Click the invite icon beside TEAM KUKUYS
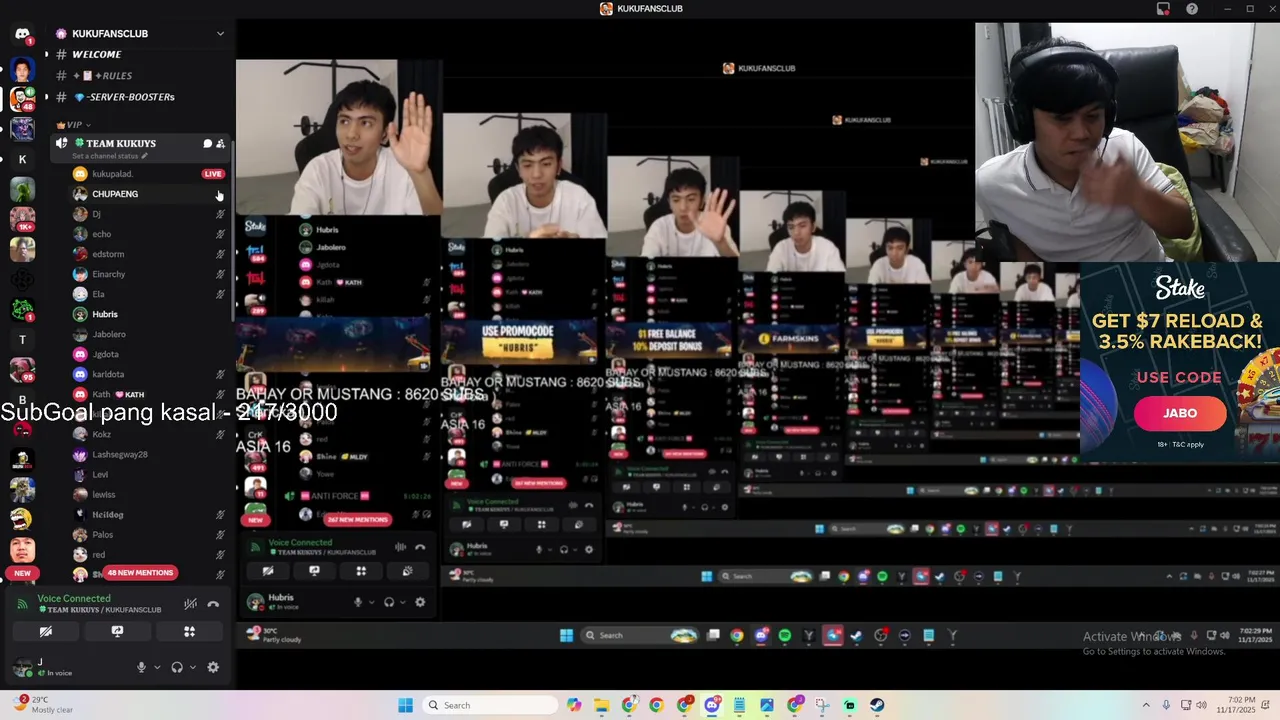The image size is (1280, 720). [221, 144]
